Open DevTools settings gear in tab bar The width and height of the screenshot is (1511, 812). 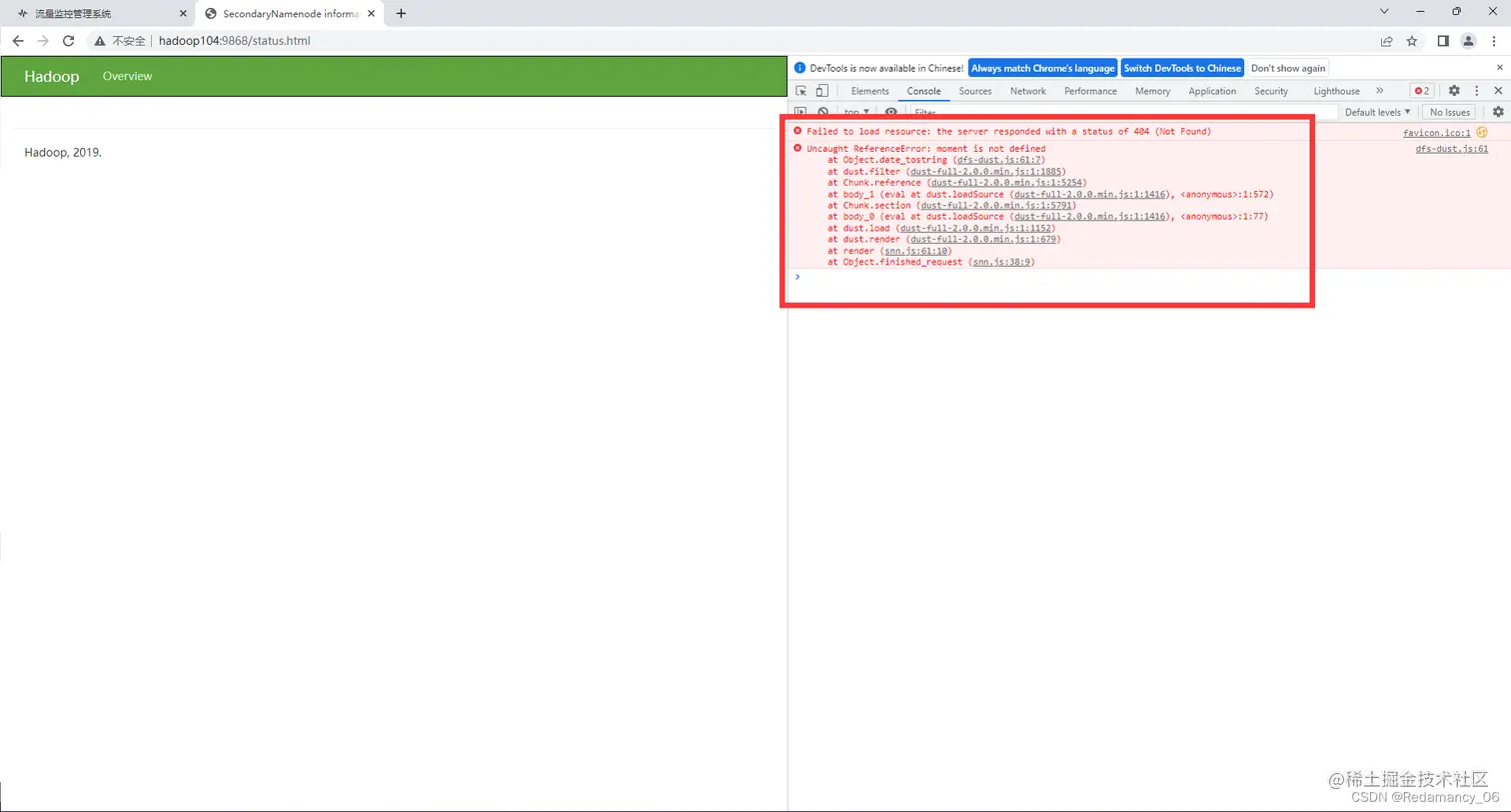point(1454,91)
